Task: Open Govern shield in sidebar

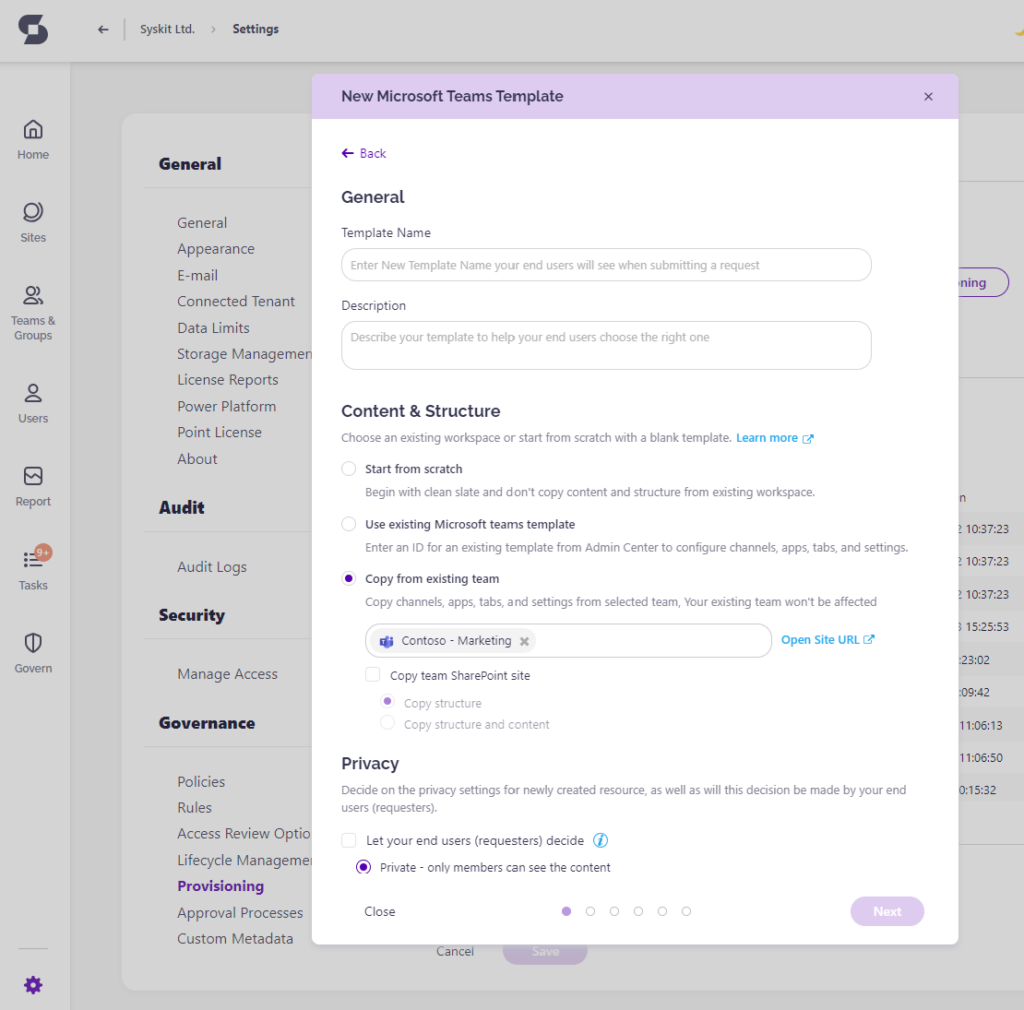Action: (33, 653)
